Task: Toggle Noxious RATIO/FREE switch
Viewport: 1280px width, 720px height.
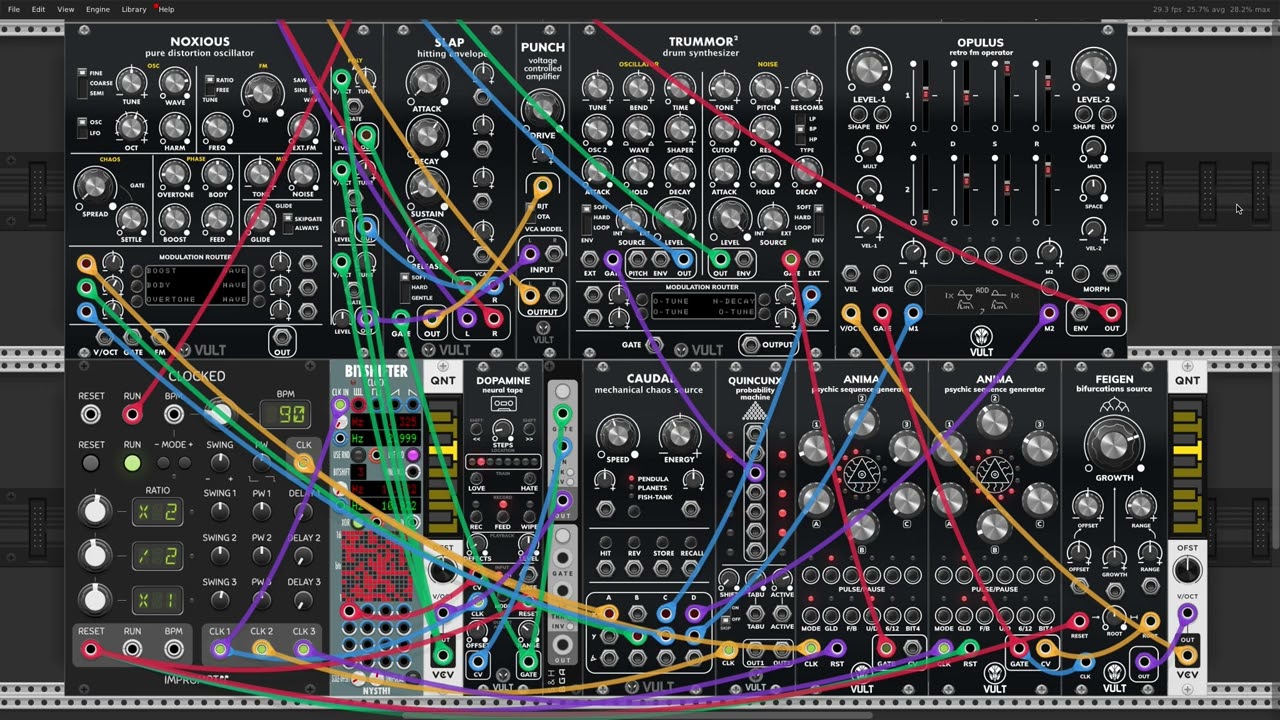Action: tap(210, 85)
